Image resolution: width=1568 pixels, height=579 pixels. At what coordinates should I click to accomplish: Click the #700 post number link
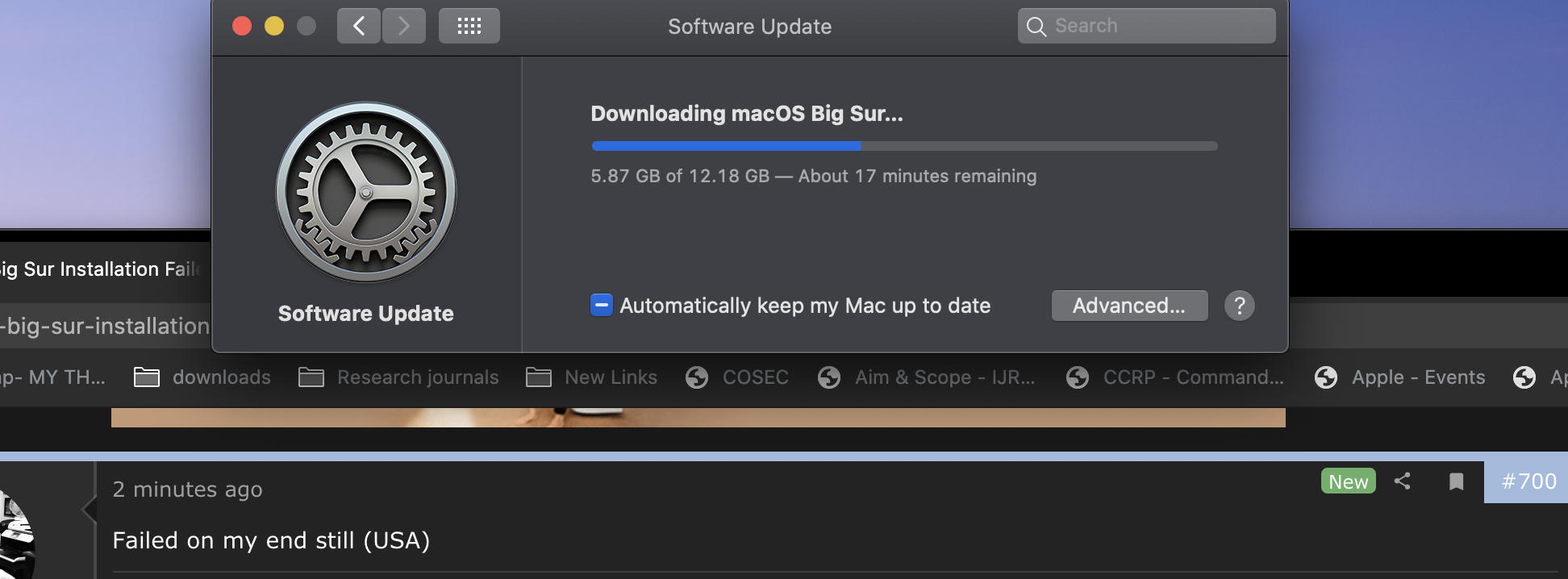coord(1528,481)
